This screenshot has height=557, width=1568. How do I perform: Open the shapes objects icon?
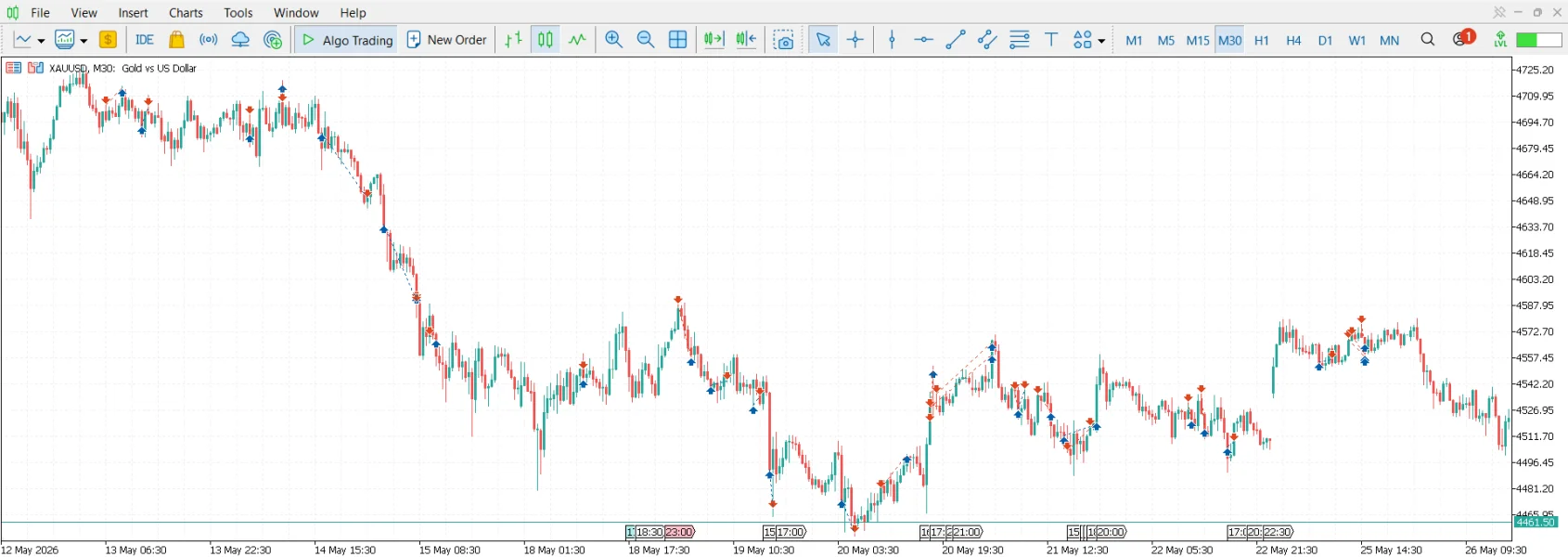click(1083, 40)
